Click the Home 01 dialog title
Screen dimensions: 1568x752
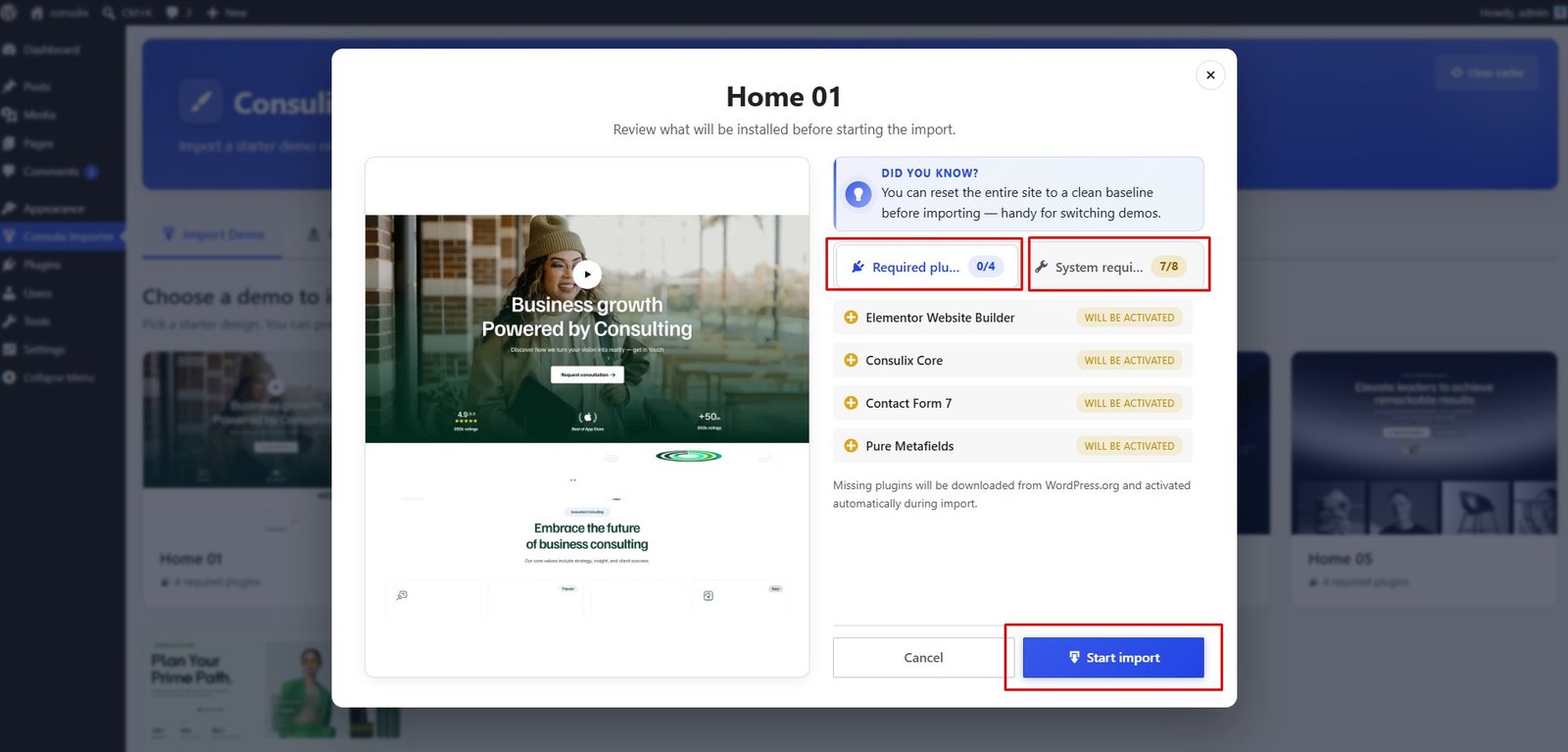(x=784, y=97)
